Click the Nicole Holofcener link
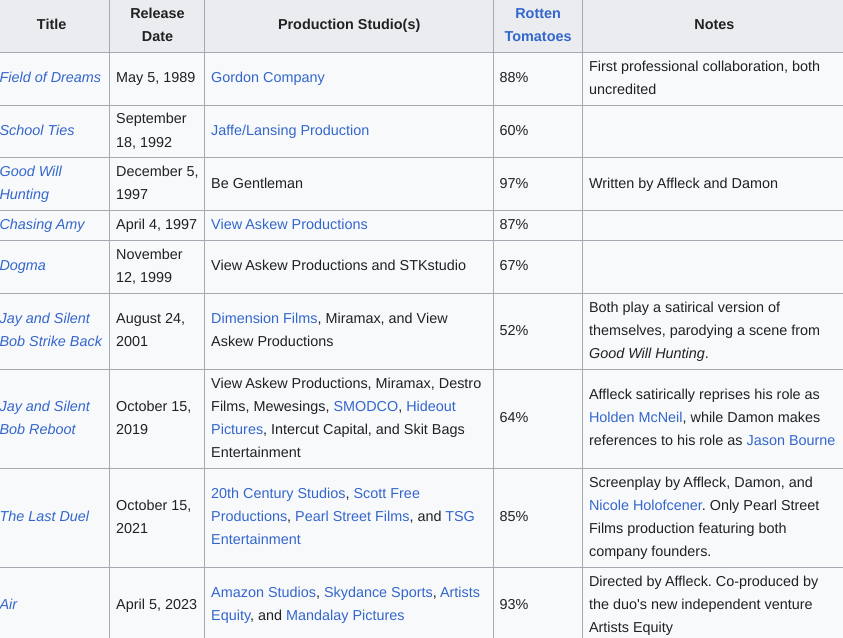The image size is (843, 638). click(645, 505)
